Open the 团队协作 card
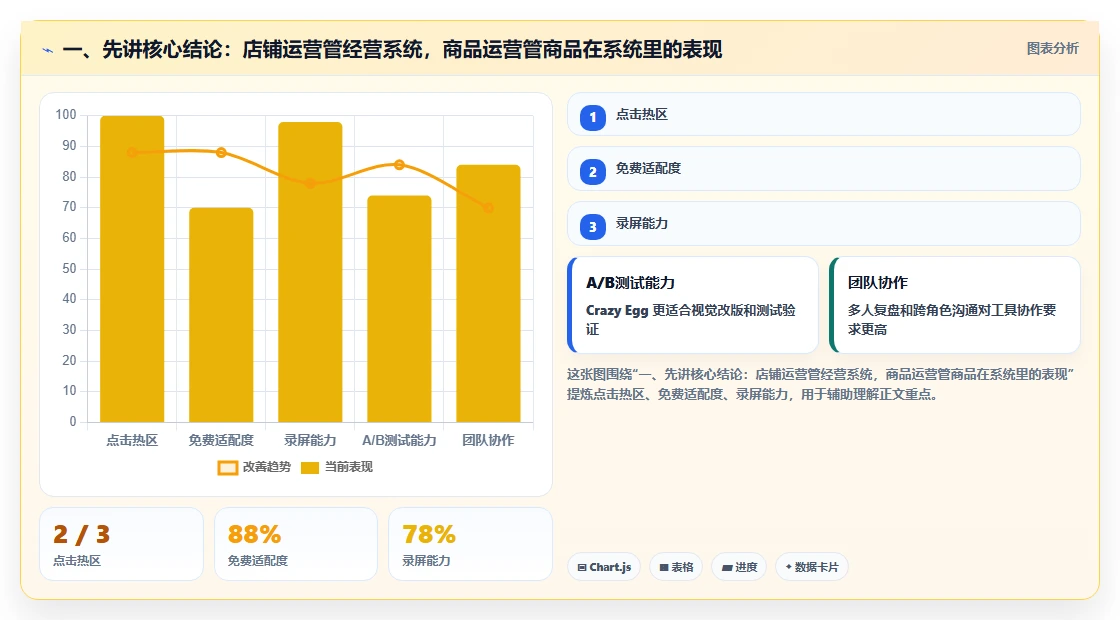Viewport: 1120px width, 620px height. 955,305
